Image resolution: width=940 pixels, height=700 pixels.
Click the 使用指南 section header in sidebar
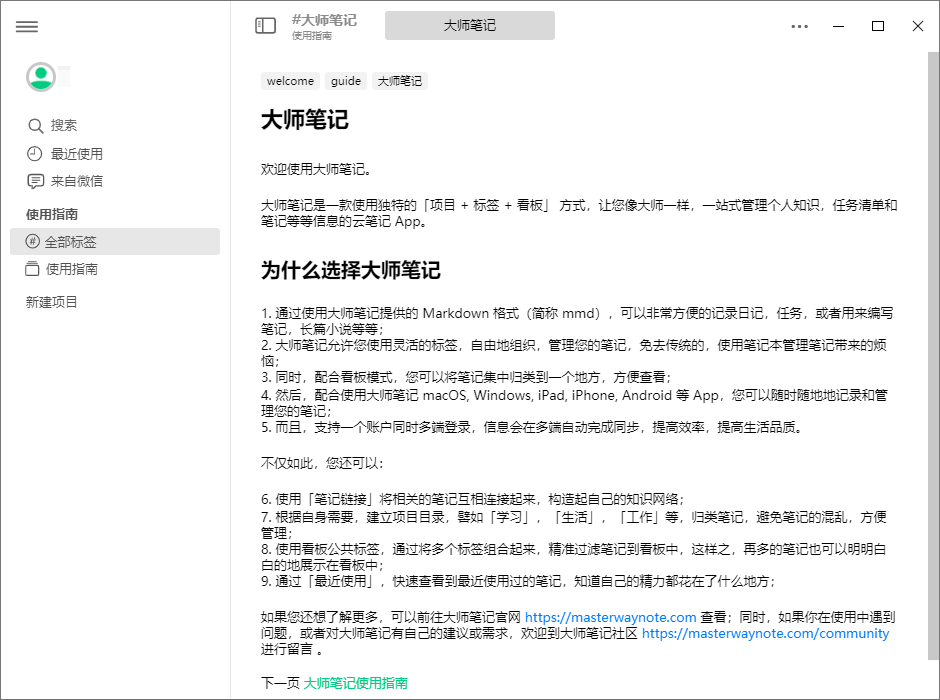tap(52, 214)
